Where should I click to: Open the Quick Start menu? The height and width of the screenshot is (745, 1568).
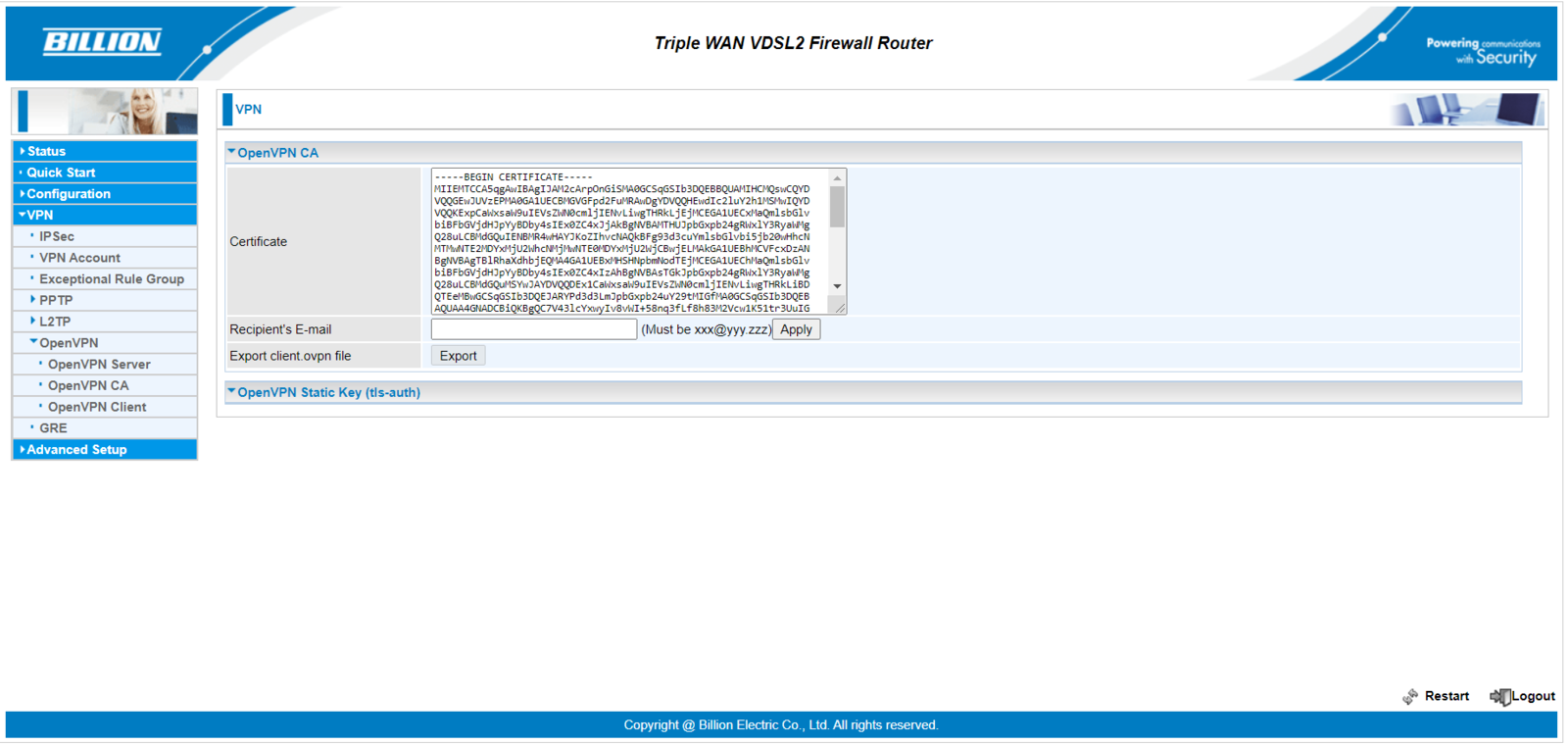pyautogui.click(x=61, y=173)
